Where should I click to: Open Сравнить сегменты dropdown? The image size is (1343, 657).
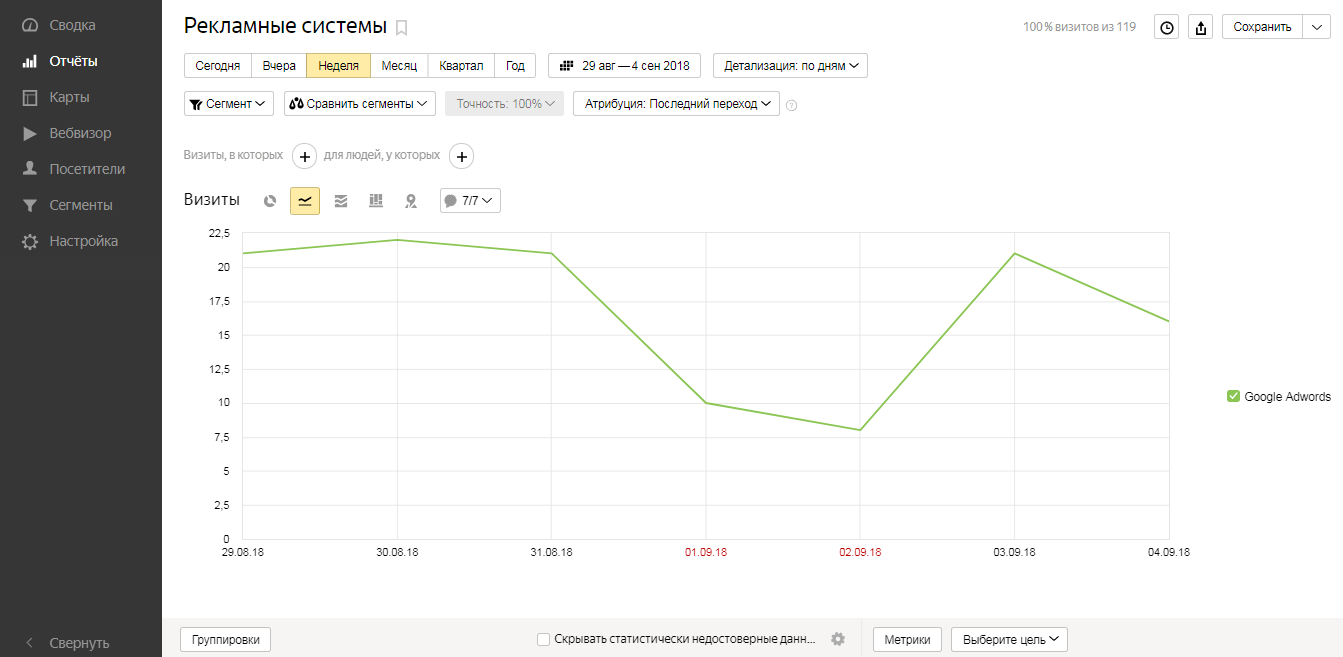click(x=360, y=104)
